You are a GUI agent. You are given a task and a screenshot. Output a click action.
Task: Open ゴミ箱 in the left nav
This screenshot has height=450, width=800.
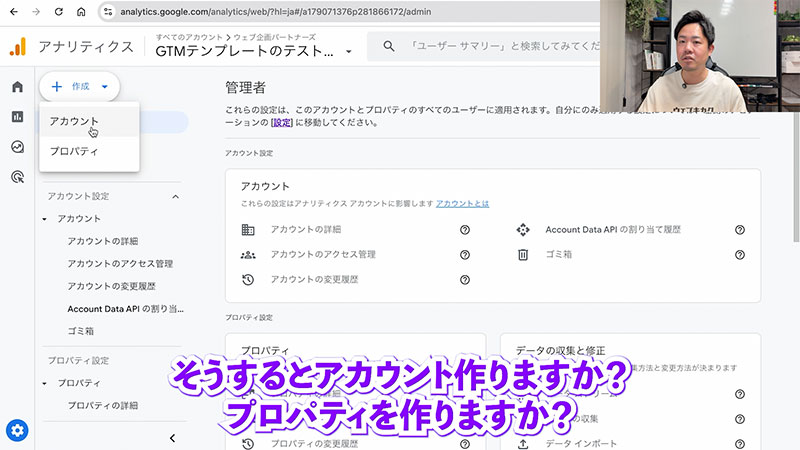point(81,331)
